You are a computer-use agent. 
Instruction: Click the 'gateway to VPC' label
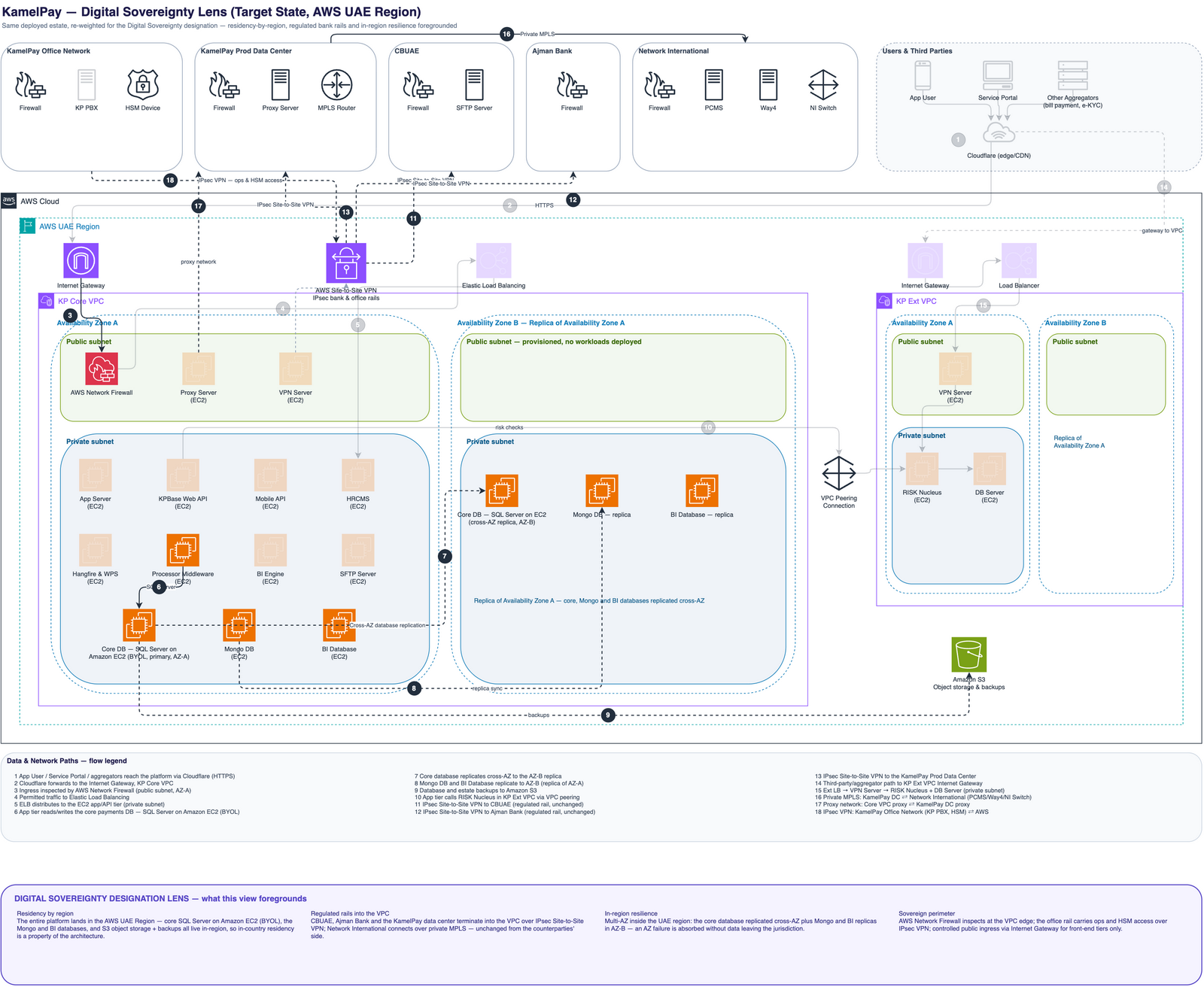pos(1162,230)
